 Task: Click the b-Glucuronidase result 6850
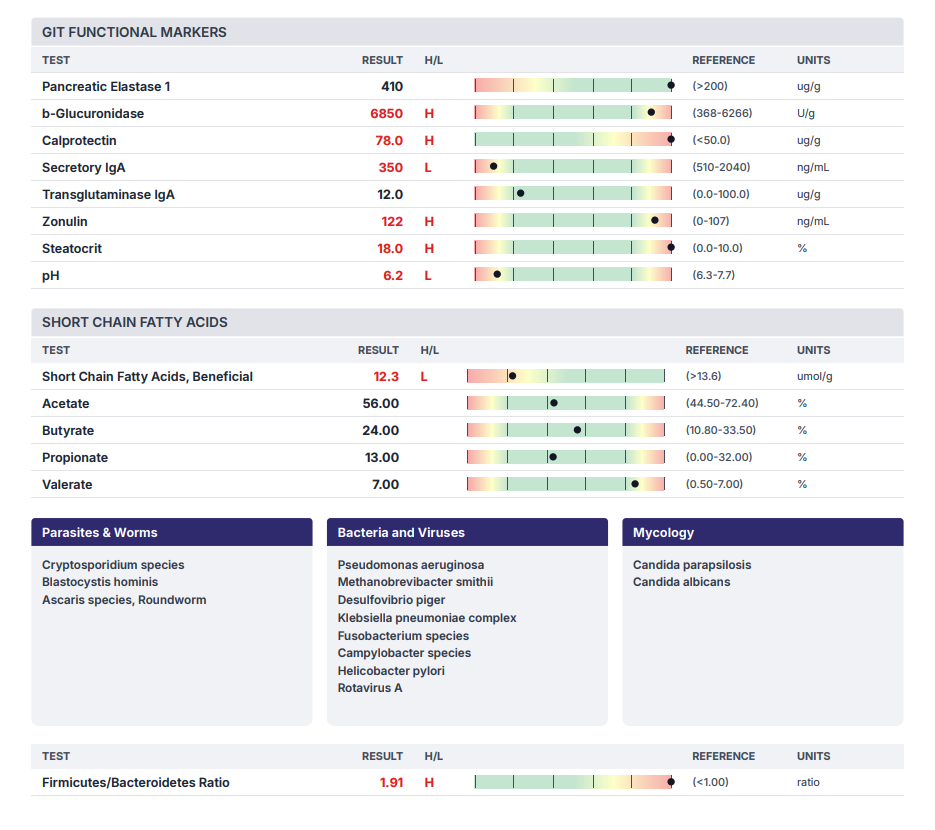point(386,113)
